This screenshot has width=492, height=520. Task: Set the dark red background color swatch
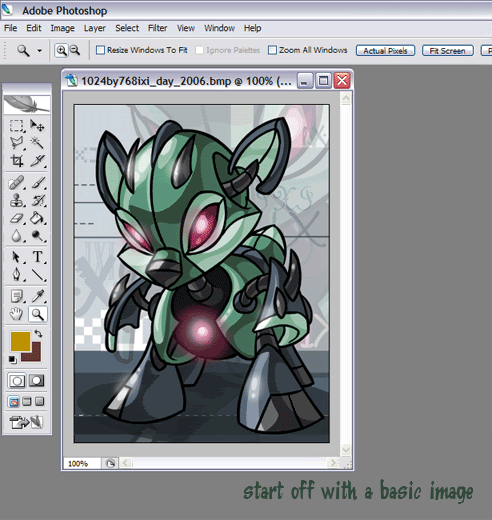click(x=36, y=355)
